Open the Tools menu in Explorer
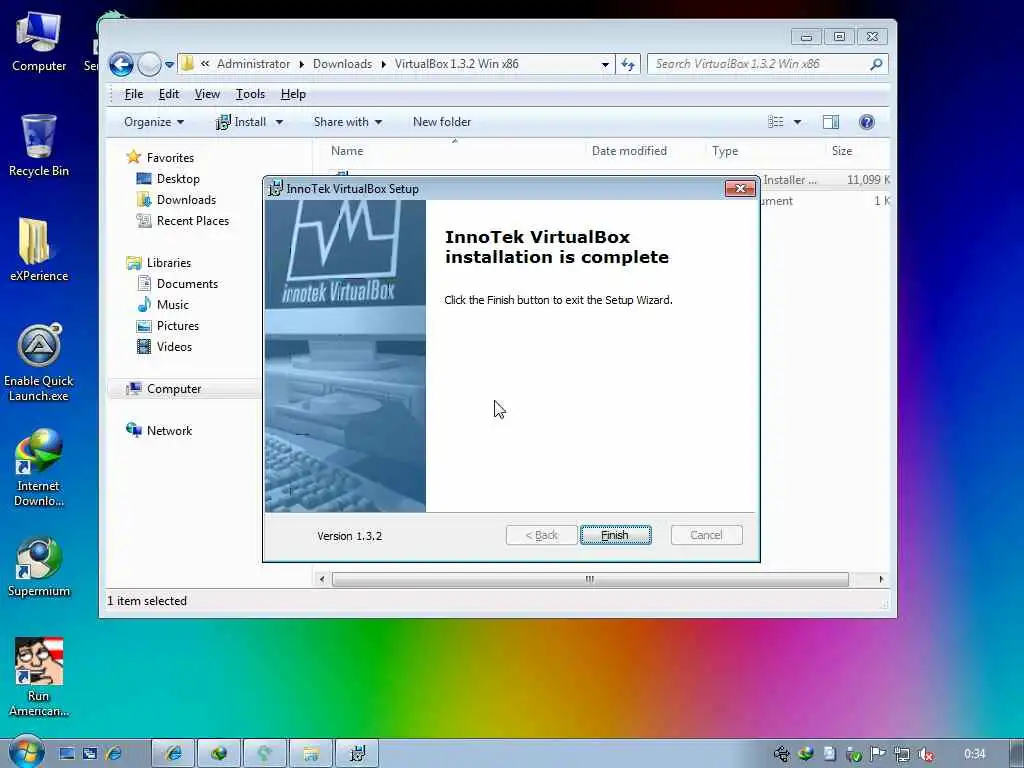The image size is (1024, 768). point(250,94)
